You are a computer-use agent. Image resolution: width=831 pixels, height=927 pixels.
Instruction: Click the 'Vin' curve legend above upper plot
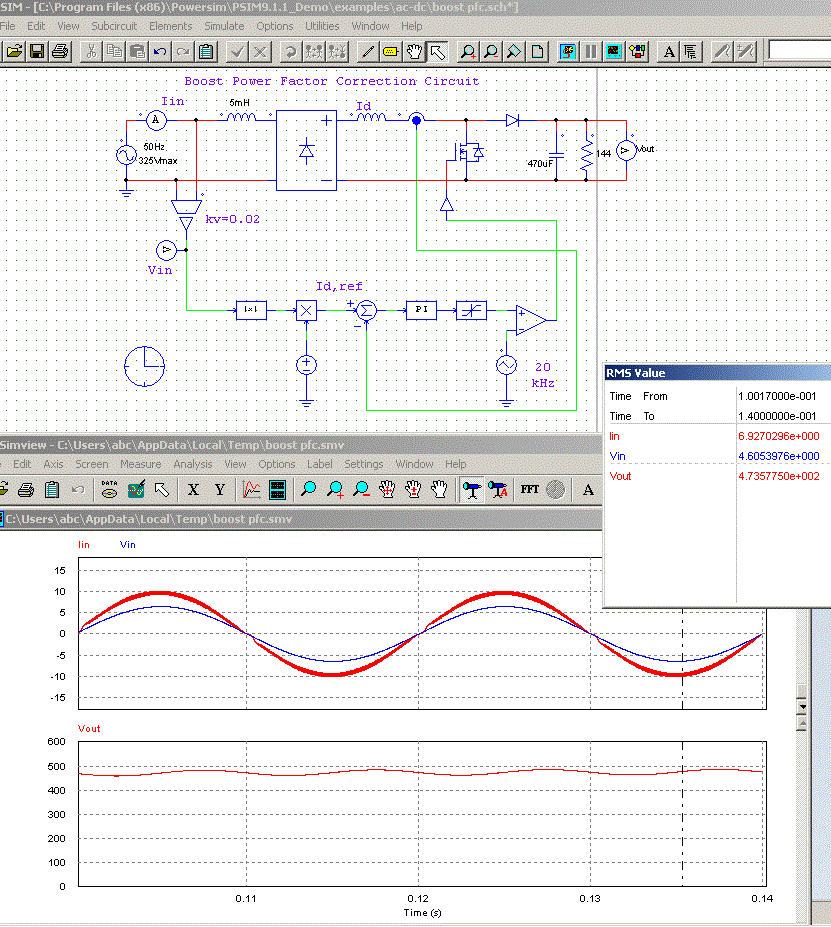tap(128, 544)
